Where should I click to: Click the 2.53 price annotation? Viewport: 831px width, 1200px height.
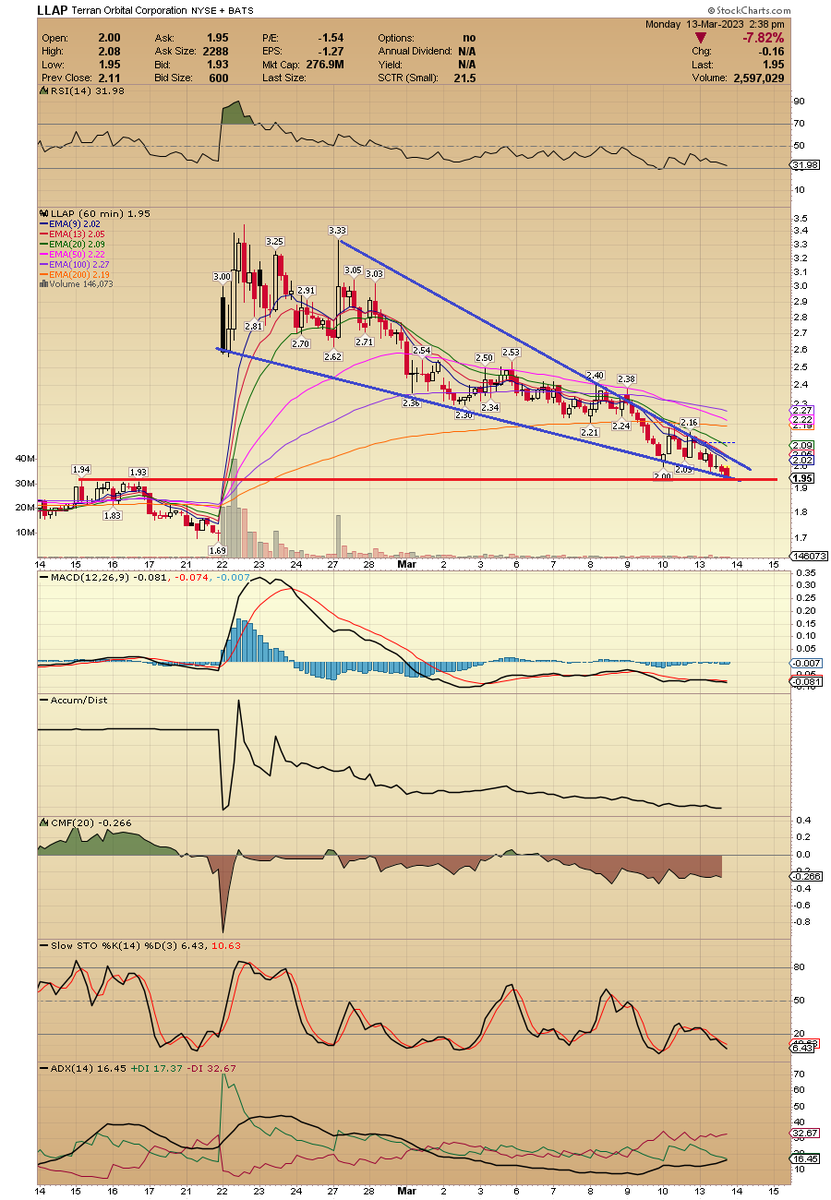point(511,352)
